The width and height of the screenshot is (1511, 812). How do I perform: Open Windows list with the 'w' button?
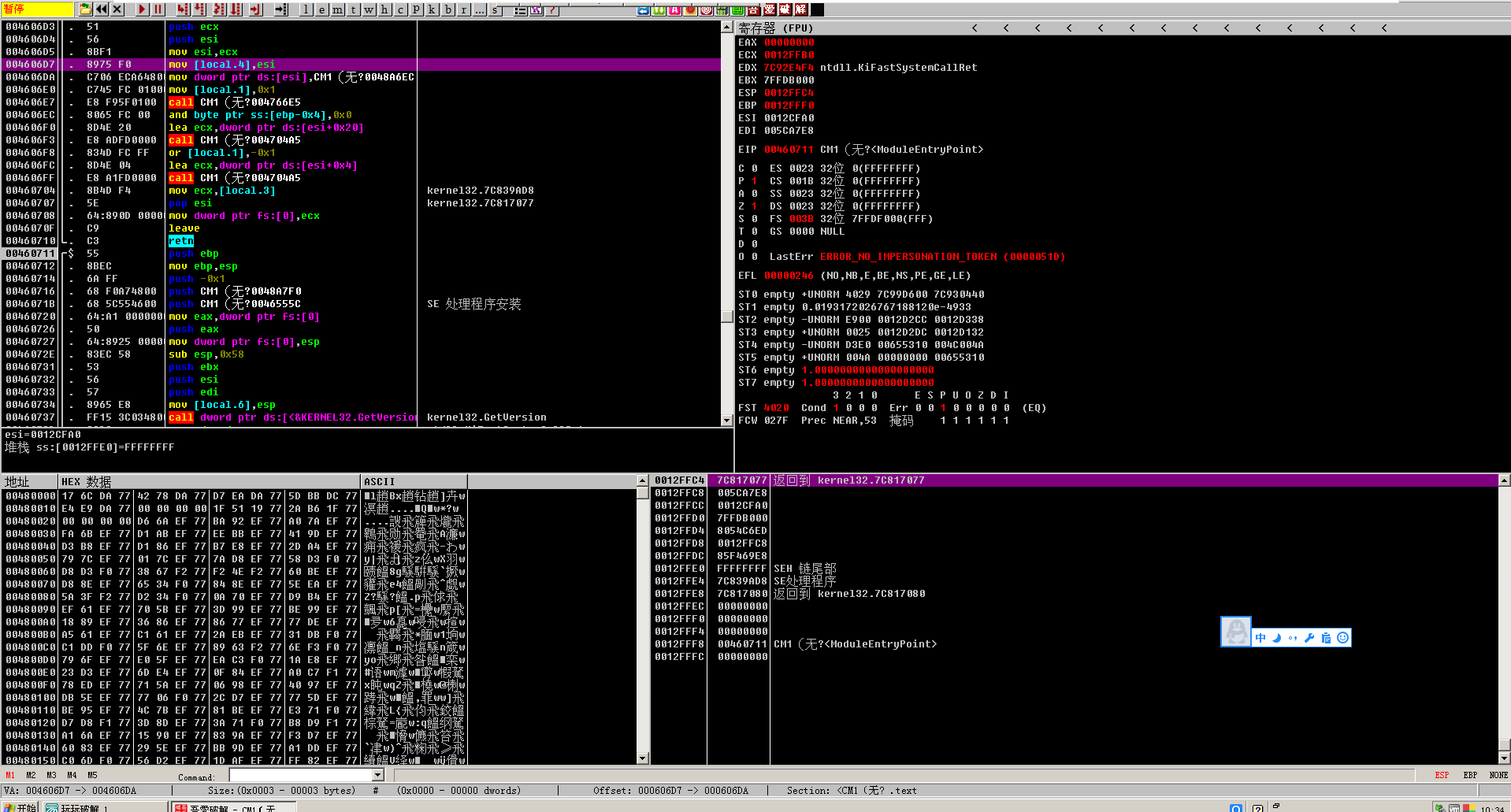point(369,9)
